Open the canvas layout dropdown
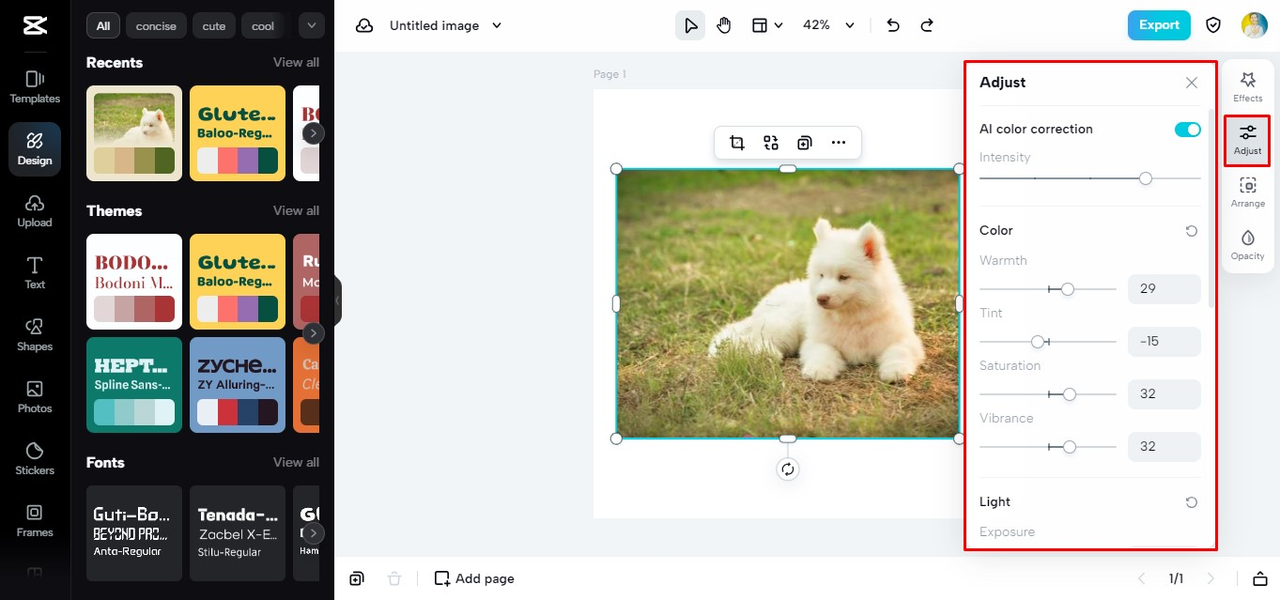The width and height of the screenshot is (1280, 600). 767,25
